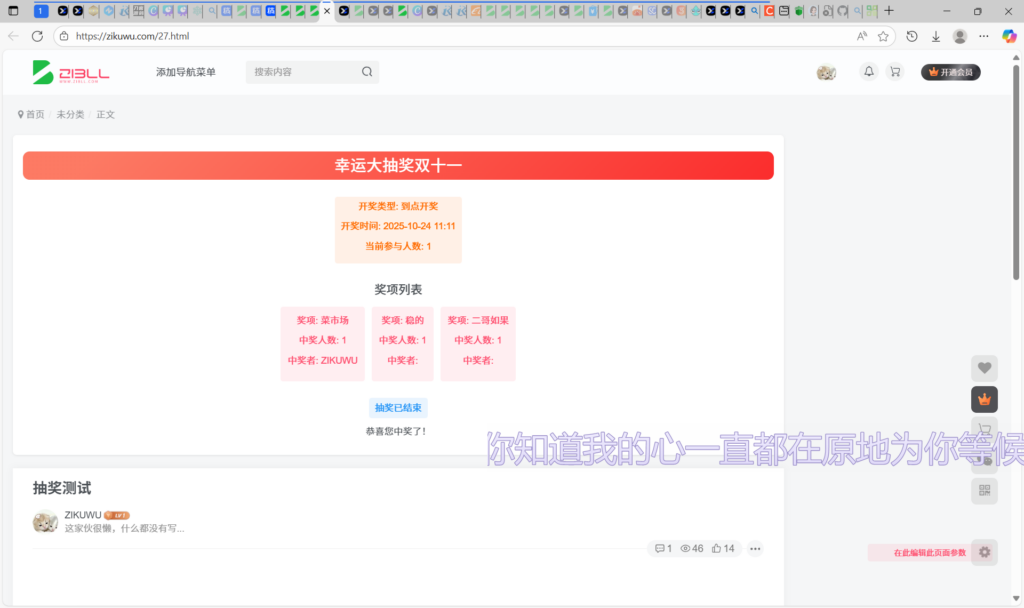Show the QR code floating button
The width and height of the screenshot is (1024, 608).
984,490
